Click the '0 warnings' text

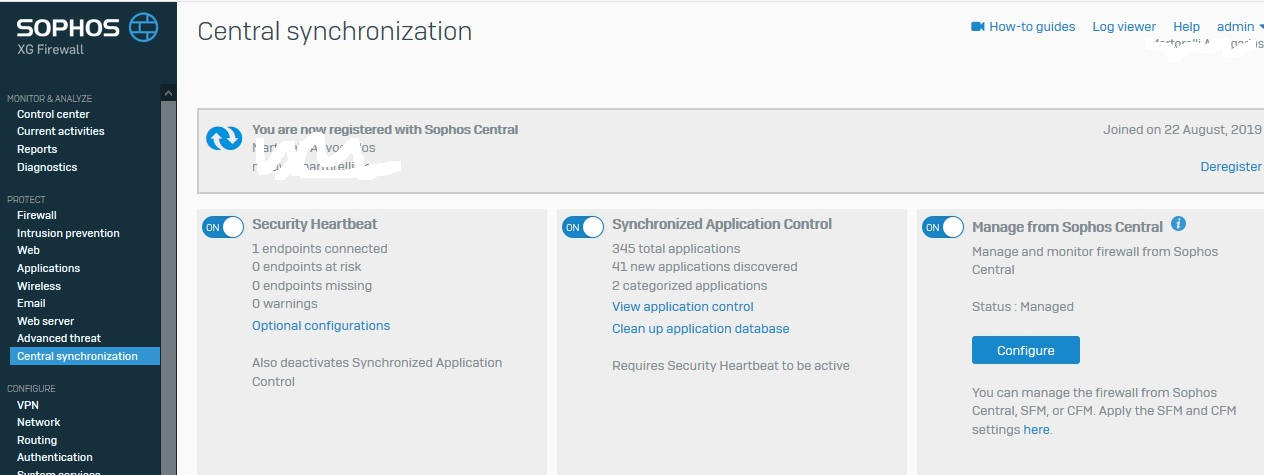pyautogui.click(x=285, y=304)
